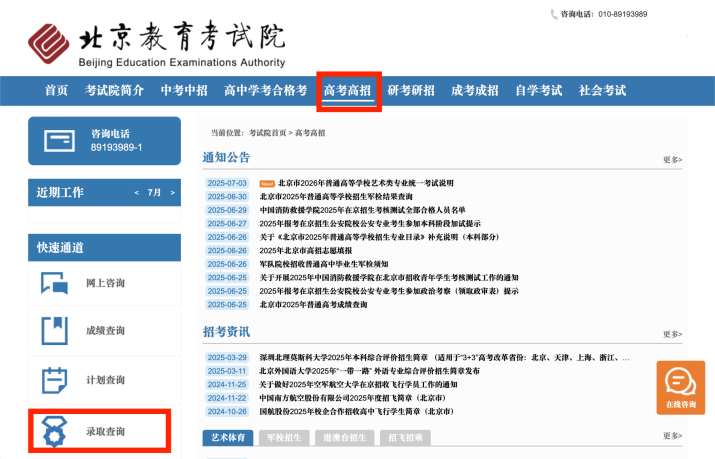Open 国航股份2025年校企合作招飞简章
715x459 pixels.
(x=357, y=412)
